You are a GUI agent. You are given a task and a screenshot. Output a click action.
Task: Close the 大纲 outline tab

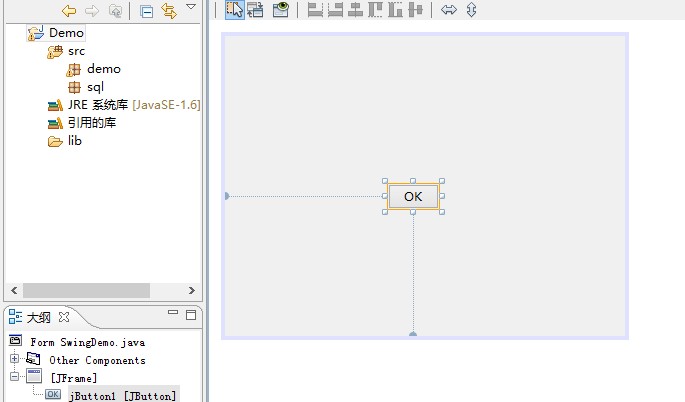point(64,317)
